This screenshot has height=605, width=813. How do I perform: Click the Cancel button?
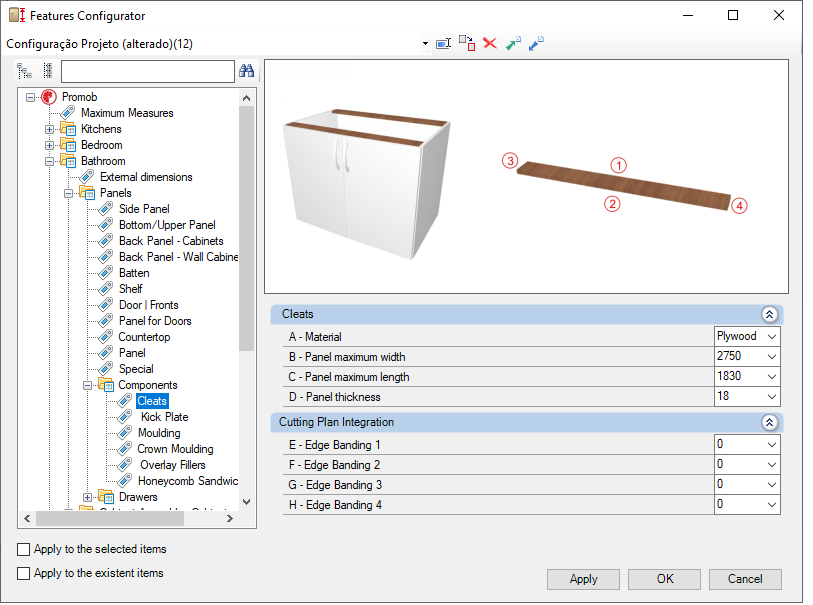pos(745,579)
